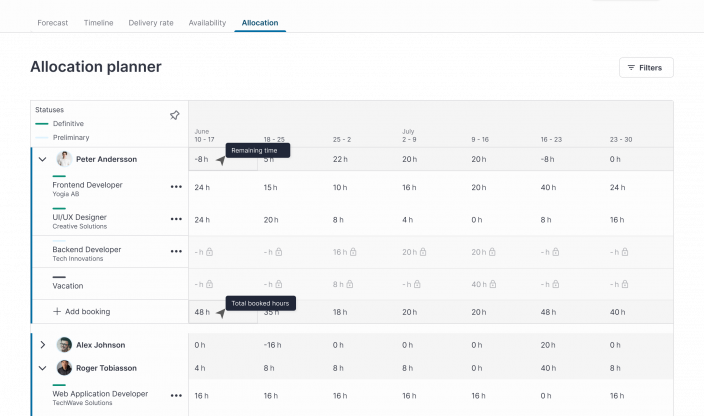This screenshot has width=704, height=416.
Task: Click the plus icon in Add booking
Action: click(57, 312)
